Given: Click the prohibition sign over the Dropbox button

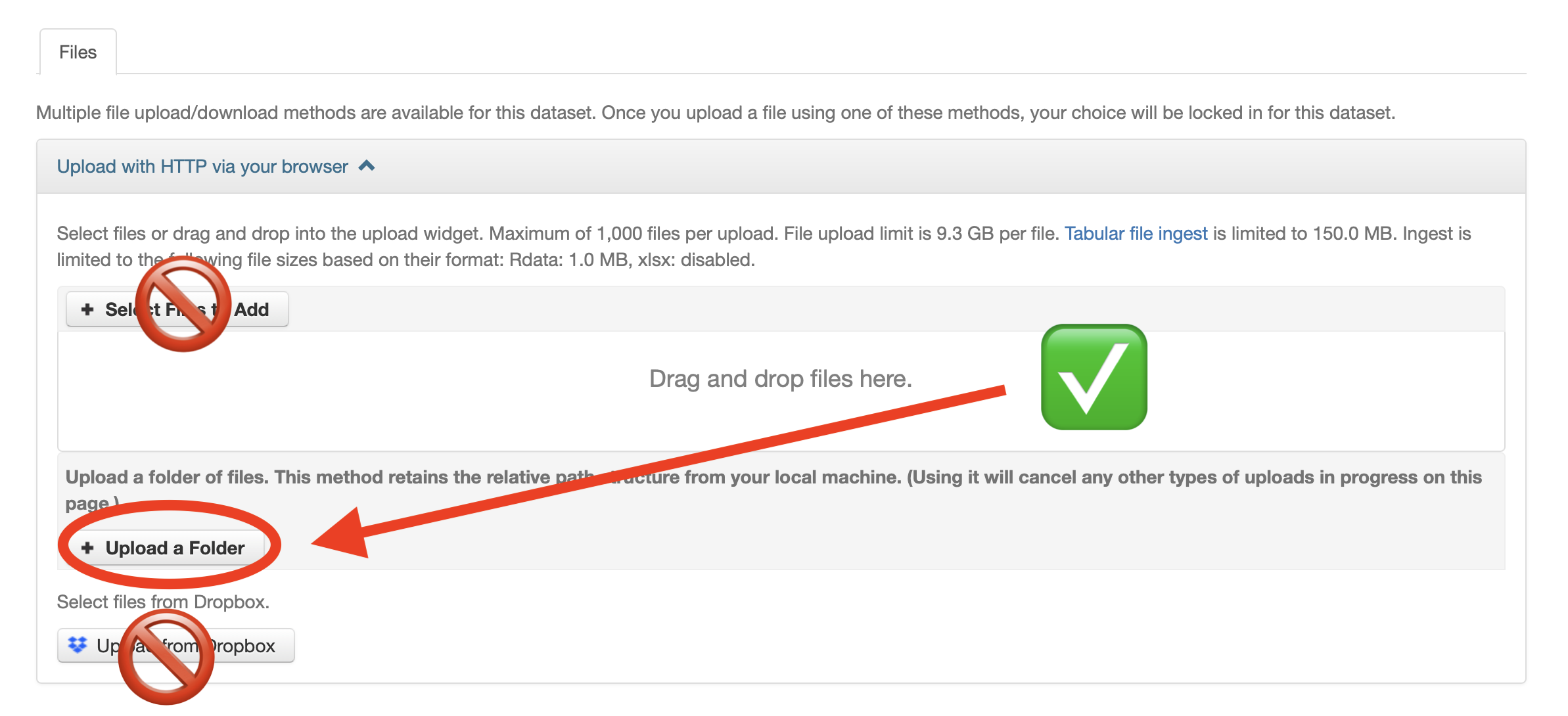Looking at the screenshot, I should [x=166, y=657].
